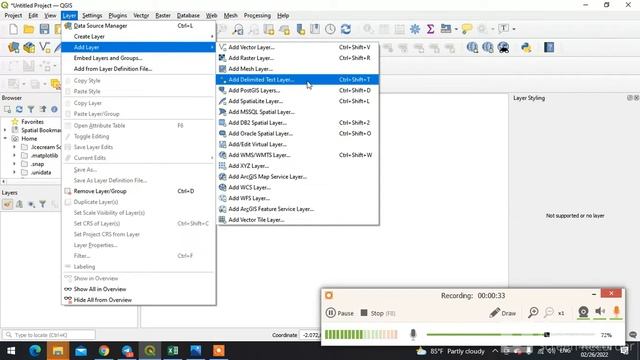Choose Add WMS/WMTS Layer entry

coord(298,155)
